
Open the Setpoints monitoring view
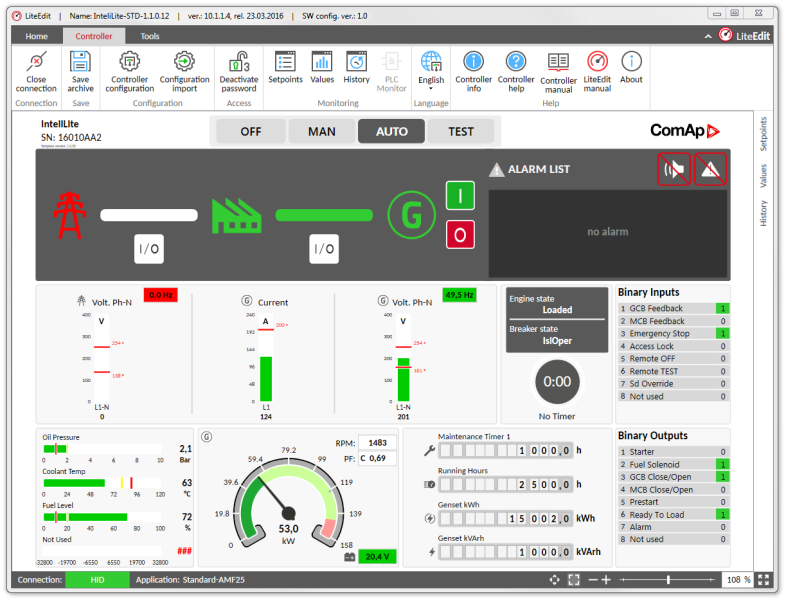pyautogui.click(x=285, y=62)
